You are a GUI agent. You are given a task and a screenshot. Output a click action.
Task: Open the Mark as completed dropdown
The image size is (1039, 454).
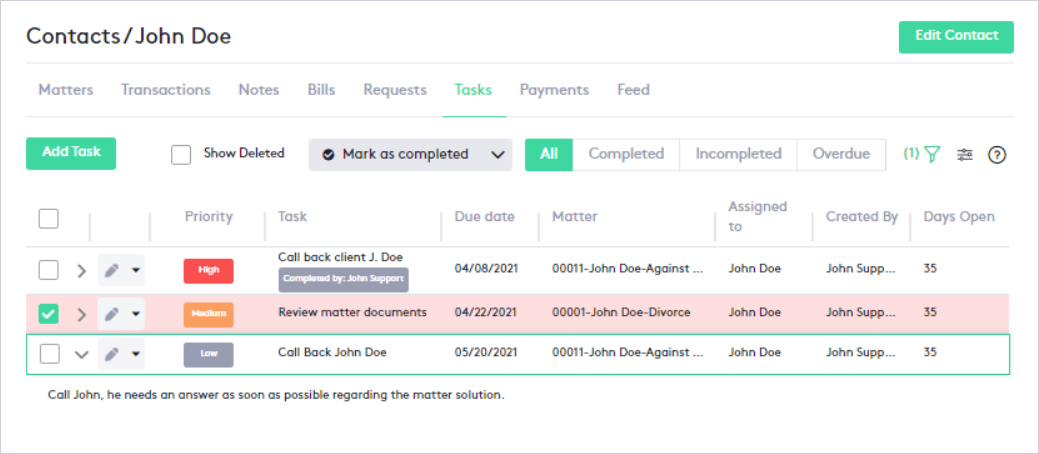click(410, 154)
